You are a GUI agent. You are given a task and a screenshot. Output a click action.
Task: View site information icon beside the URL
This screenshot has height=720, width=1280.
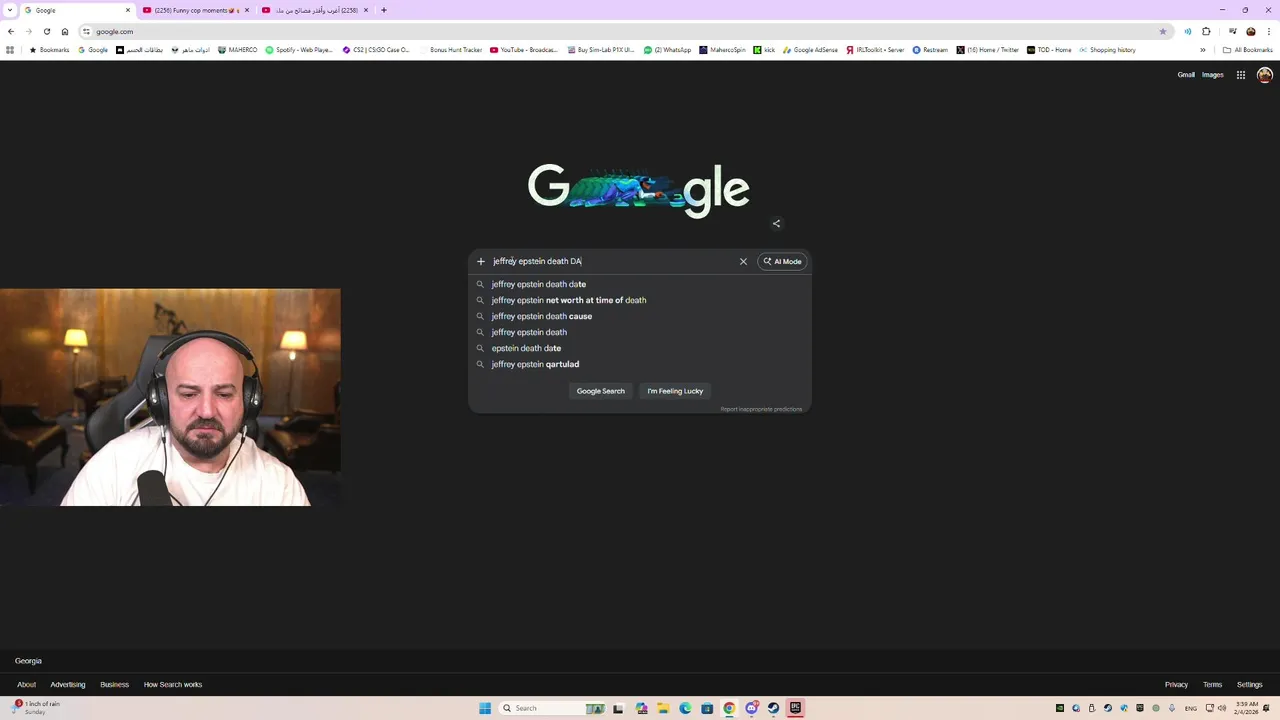tap(87, 31)
